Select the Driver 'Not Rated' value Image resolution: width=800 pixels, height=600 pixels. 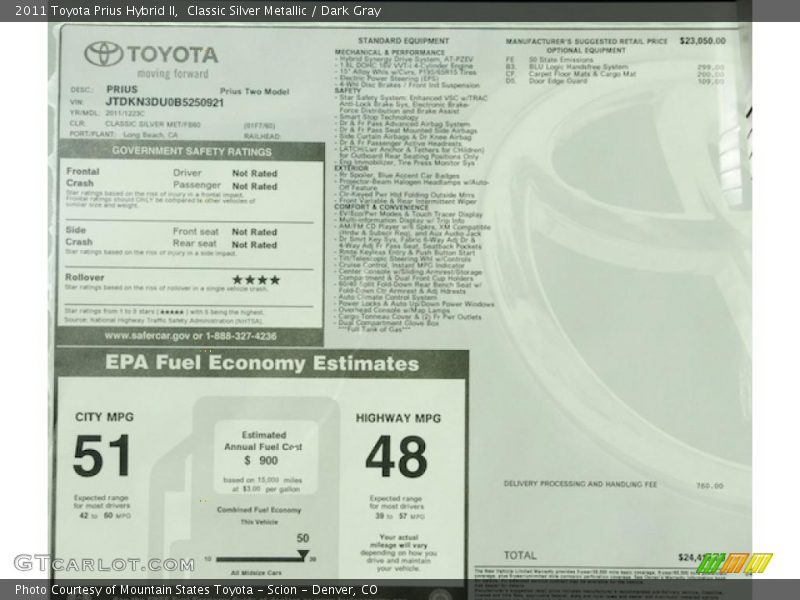[255, 173]
